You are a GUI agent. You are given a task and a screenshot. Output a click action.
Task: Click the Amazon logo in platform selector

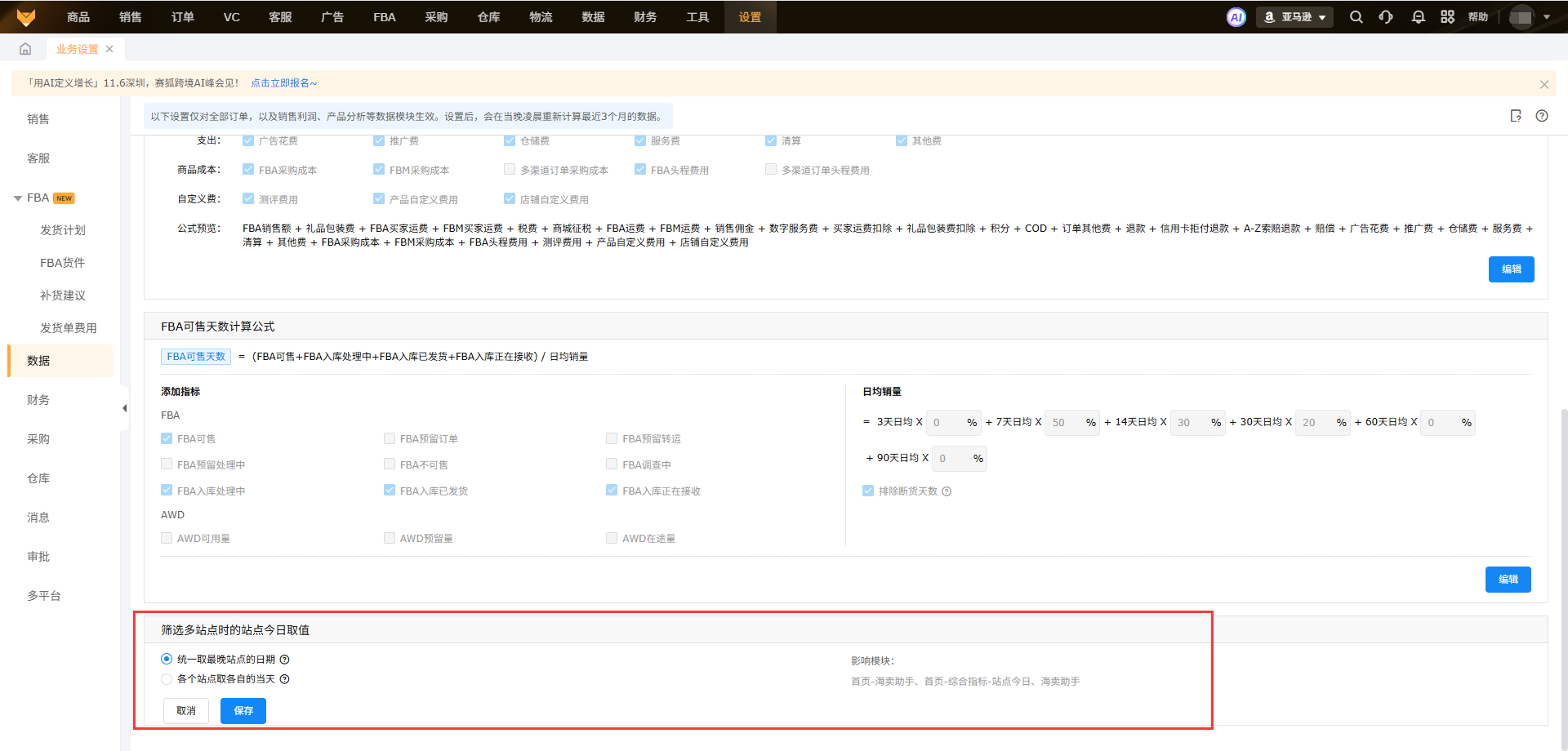click(x=1269, y=17)
